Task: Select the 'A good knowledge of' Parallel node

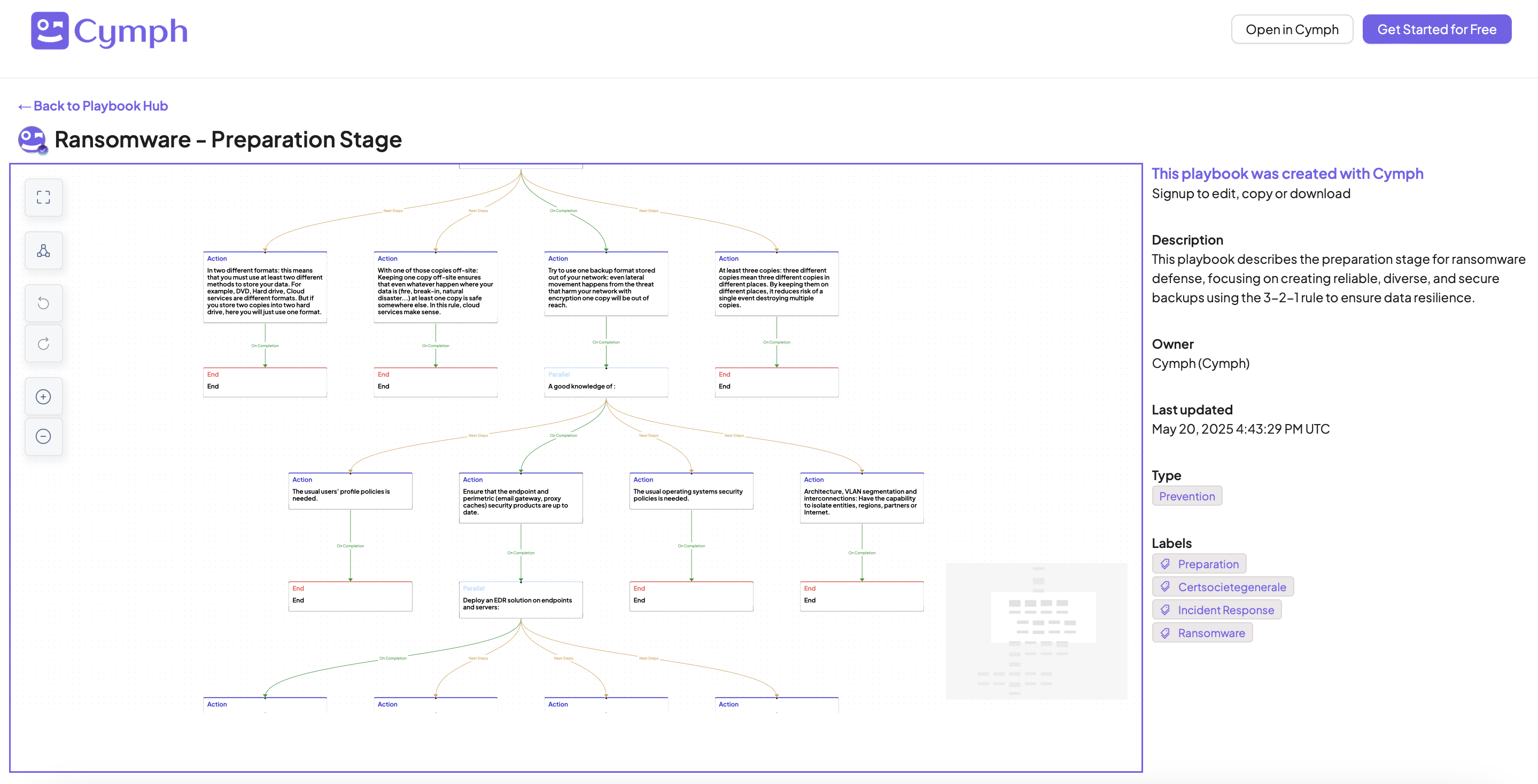Action: pos(606,382)
